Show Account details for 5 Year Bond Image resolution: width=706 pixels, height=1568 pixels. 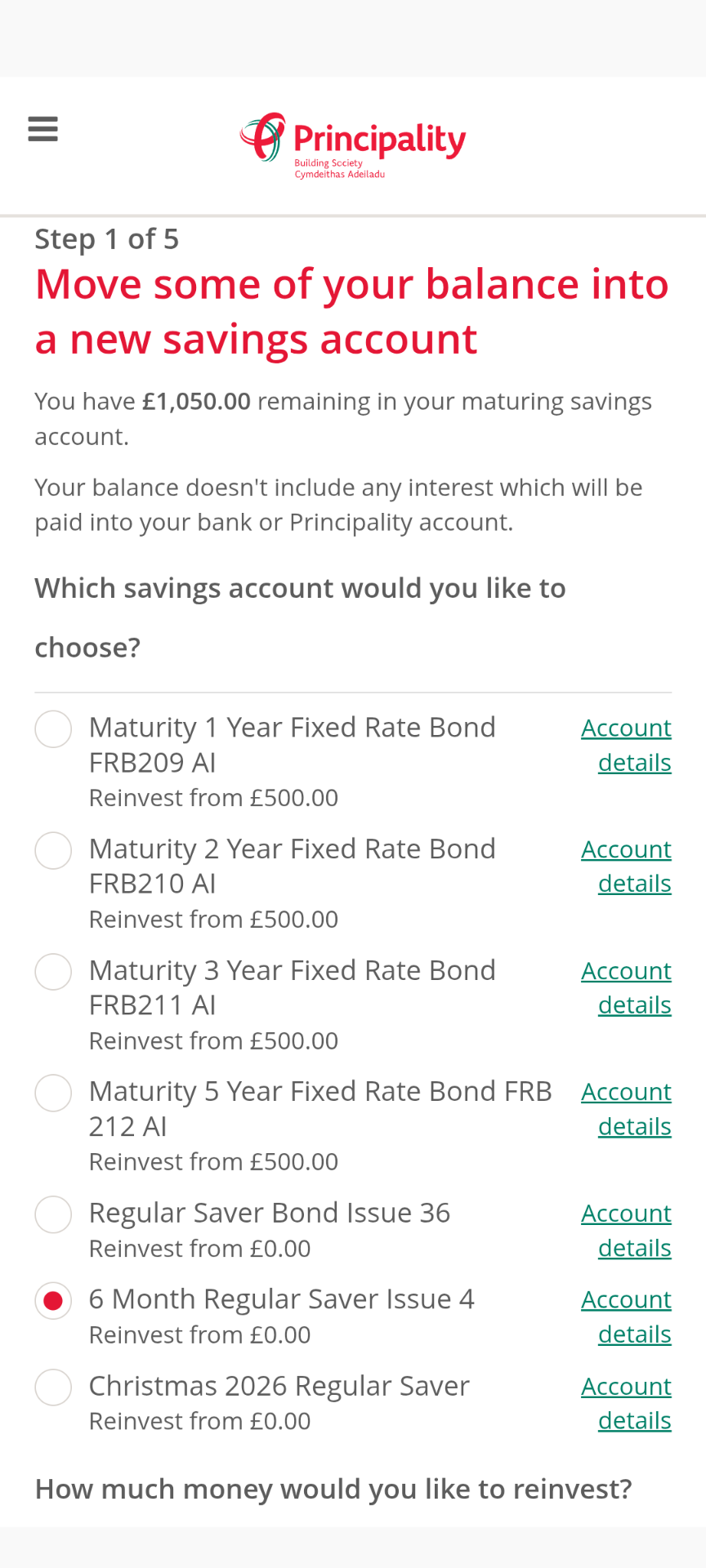(627, 1109)
